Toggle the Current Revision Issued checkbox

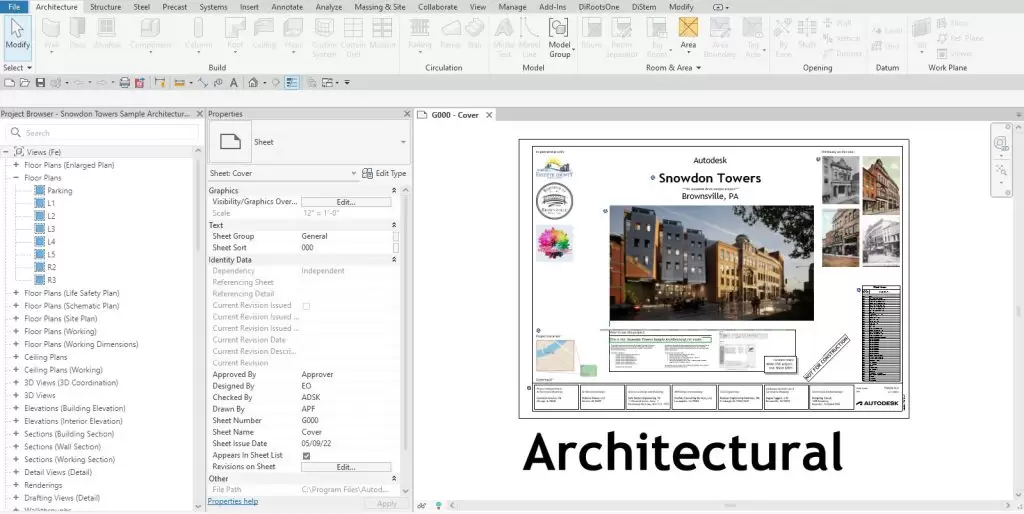[306, 305]
